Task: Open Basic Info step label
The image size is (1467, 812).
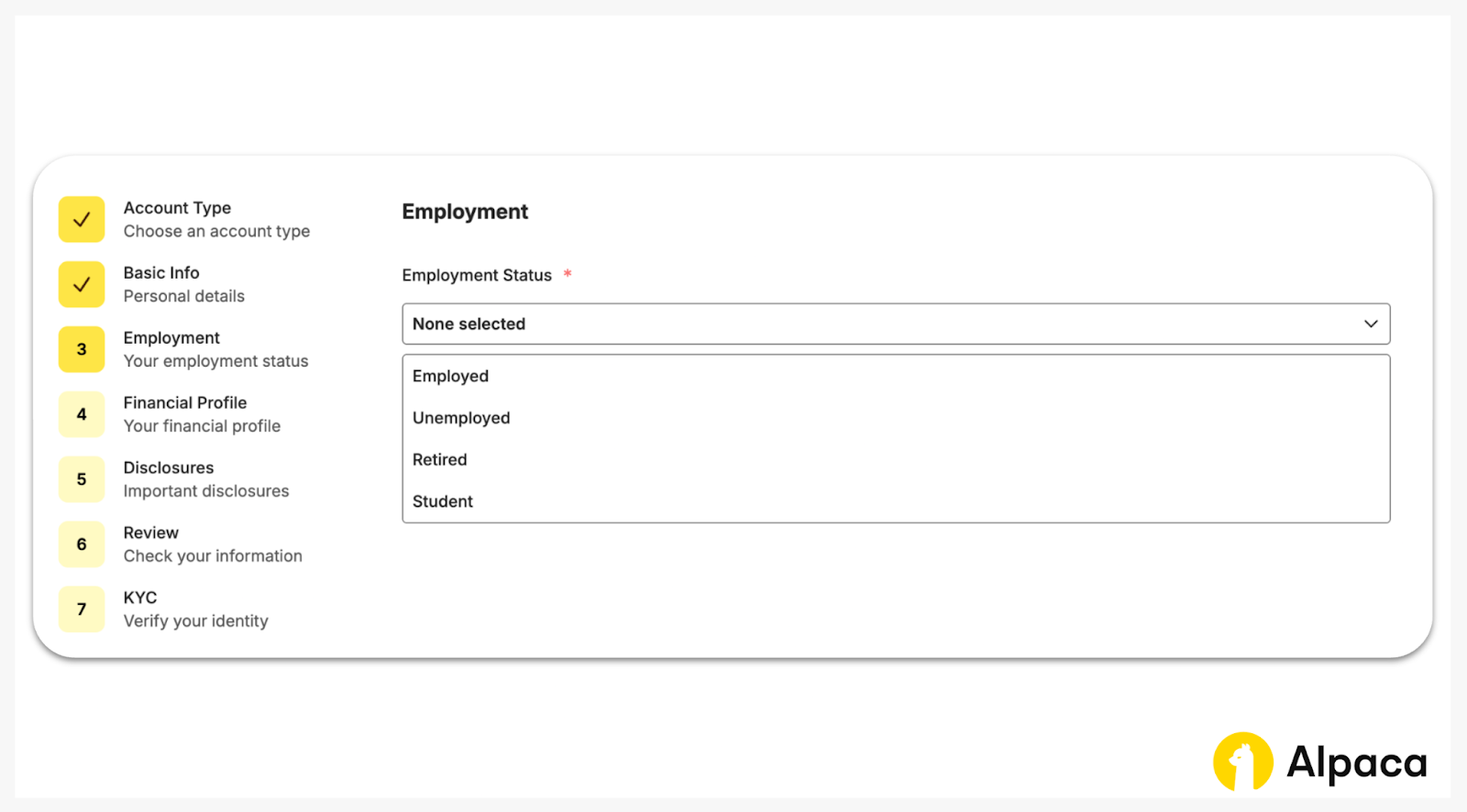Action: click(161, 273)
